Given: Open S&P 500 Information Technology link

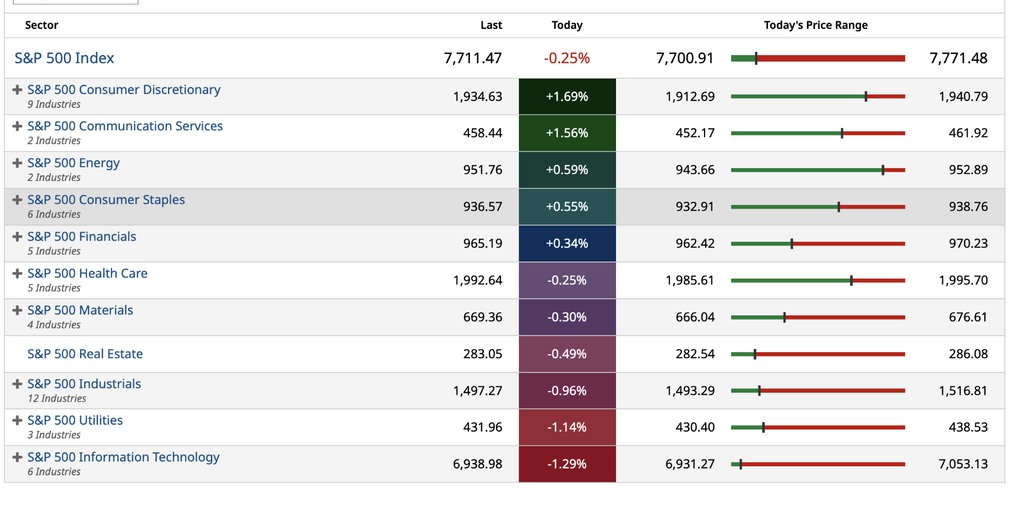Looking at the screenshot, I should (x=123, y=457).
